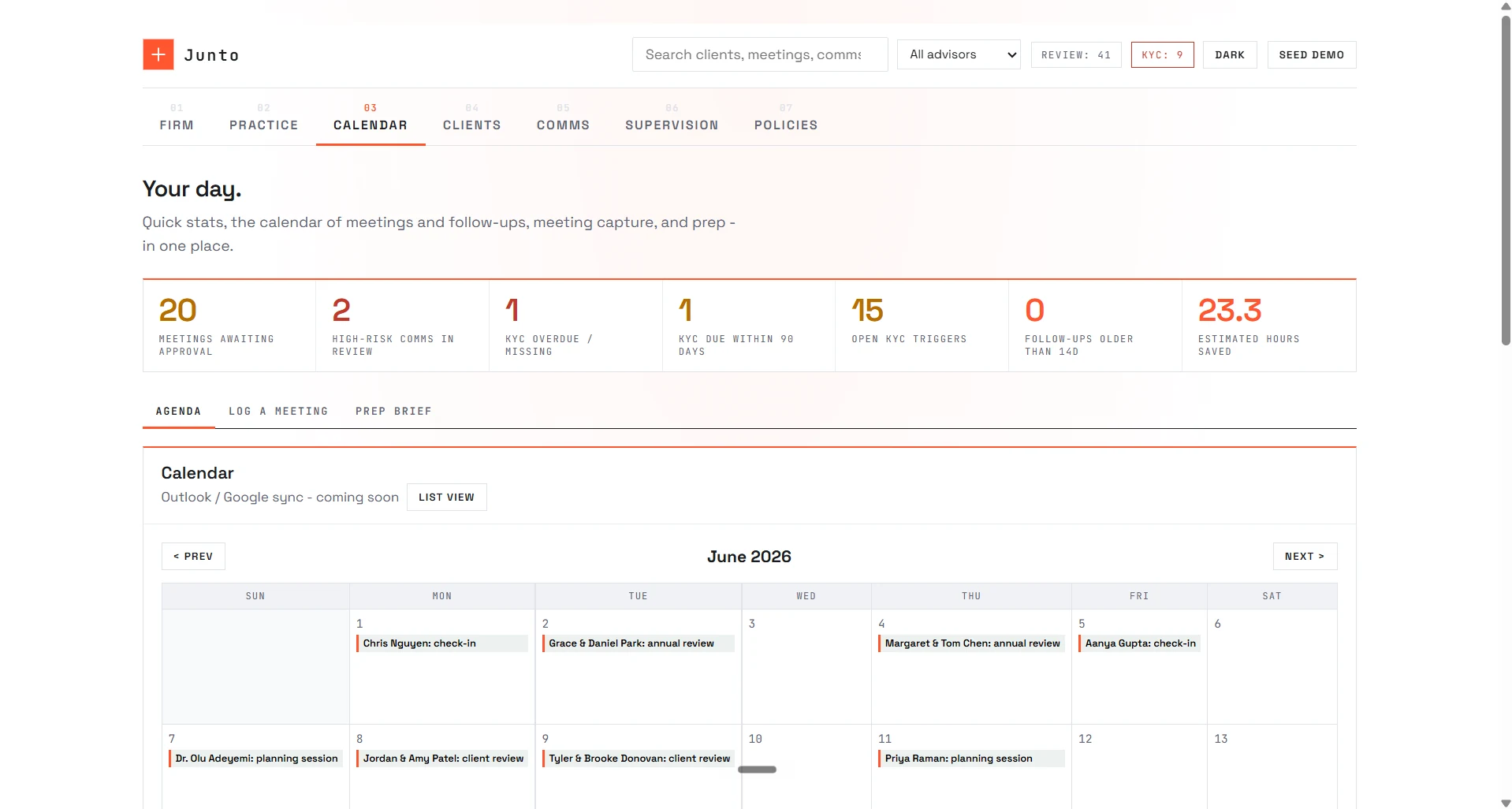Viewport: 1512px width, 809px height.
Task: Switch to the SUPERVISION tab
Action: point(672,118)
